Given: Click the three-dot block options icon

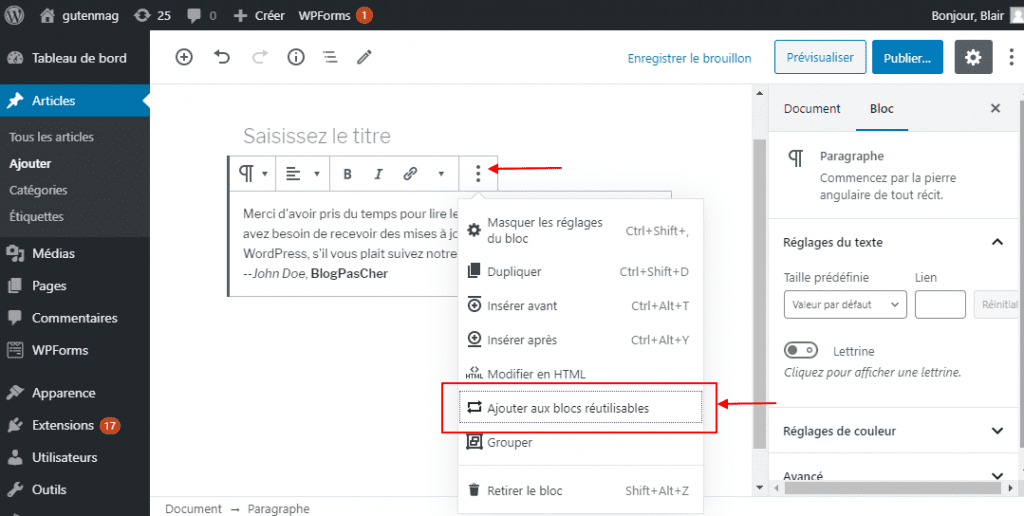Looking at the screenshot, I should [478, 174].
